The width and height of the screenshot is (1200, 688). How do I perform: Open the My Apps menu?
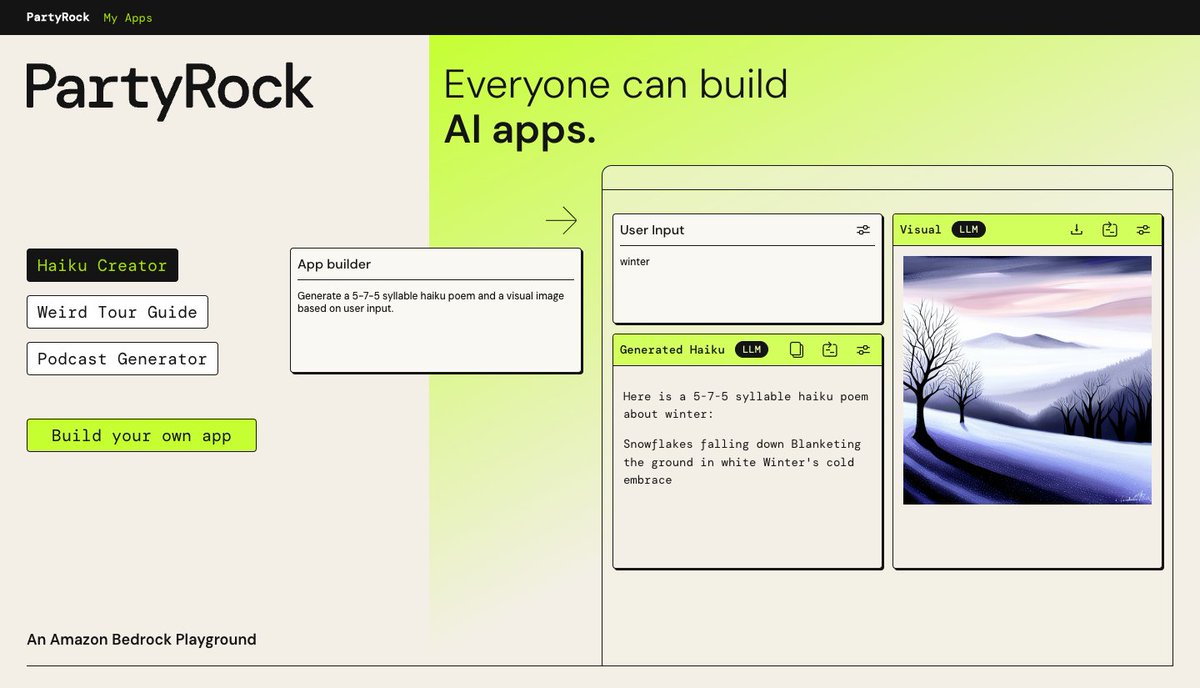click(x=127, y=17)
